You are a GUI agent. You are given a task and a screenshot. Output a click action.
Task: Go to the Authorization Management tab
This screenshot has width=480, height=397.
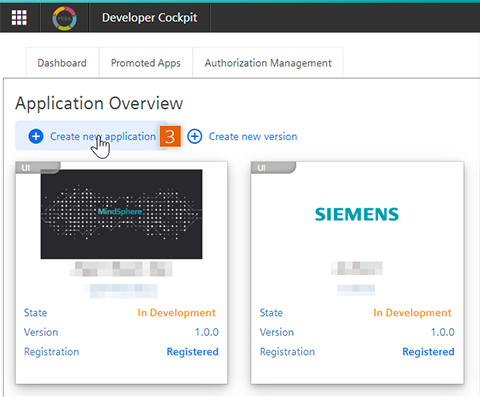pos(268,63)
